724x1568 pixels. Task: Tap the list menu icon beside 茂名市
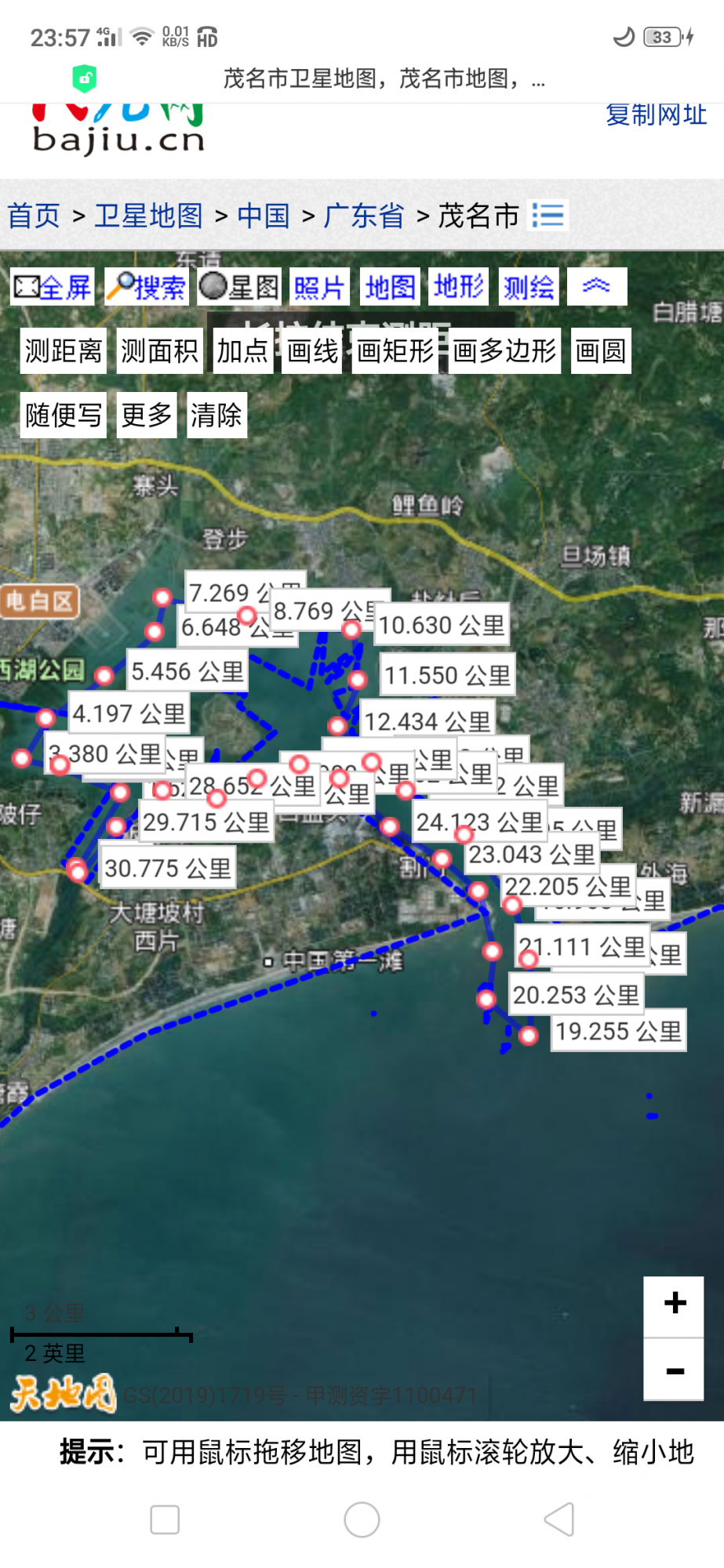tap(548, 216)
